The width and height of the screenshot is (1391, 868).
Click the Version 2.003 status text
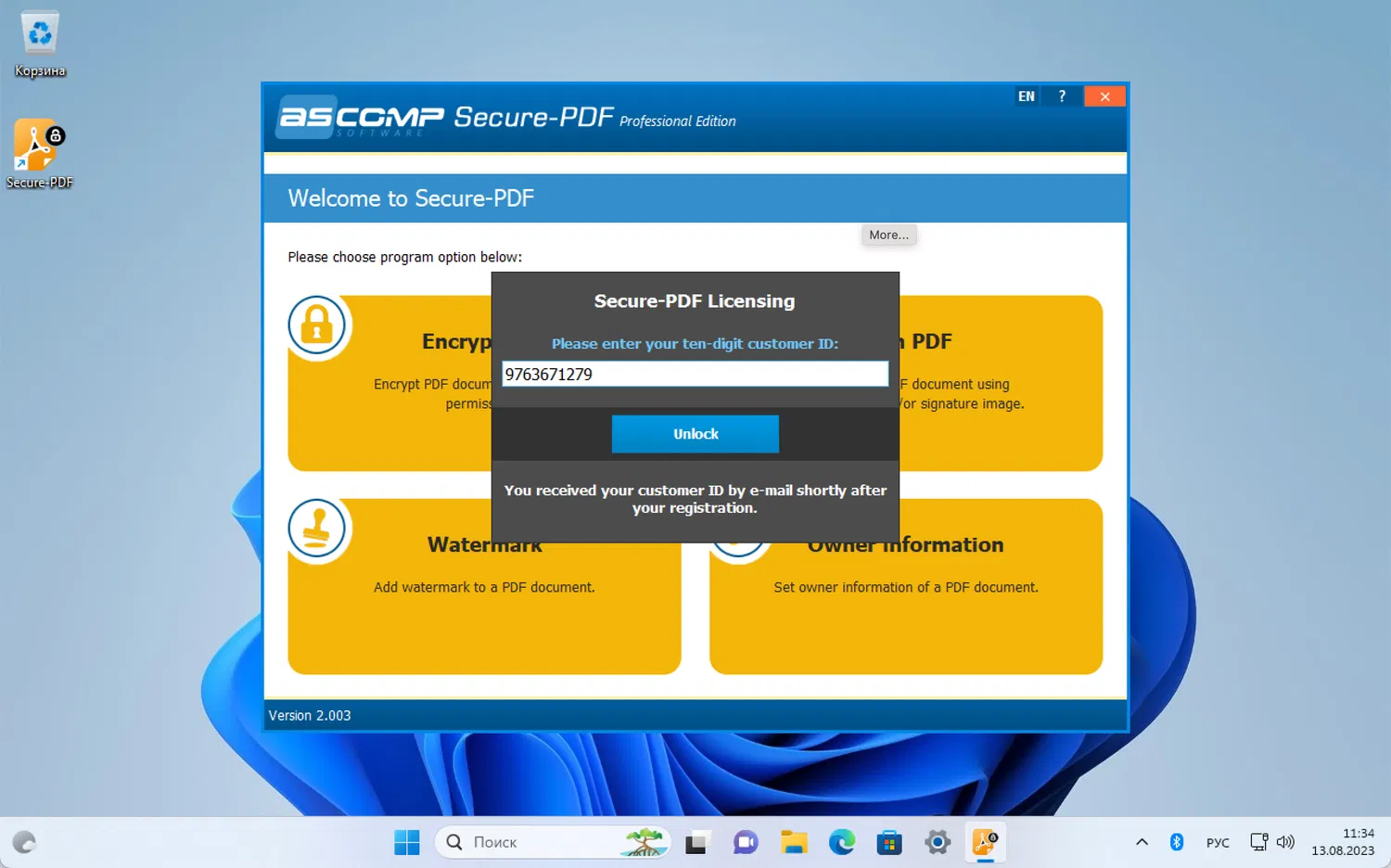(x=310, y=716)
